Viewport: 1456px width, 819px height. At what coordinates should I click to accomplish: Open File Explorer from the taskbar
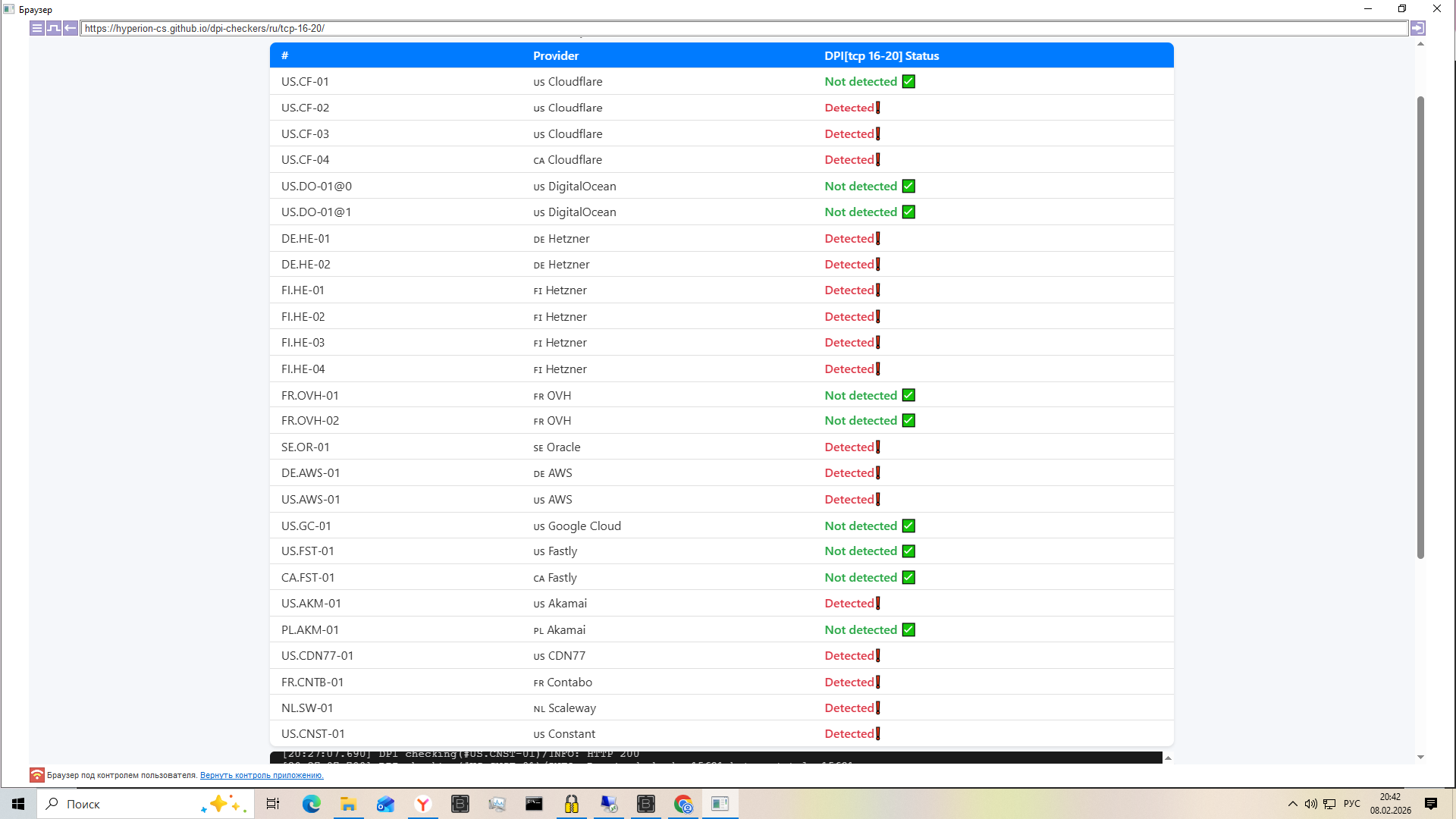[x=349, y=804]
